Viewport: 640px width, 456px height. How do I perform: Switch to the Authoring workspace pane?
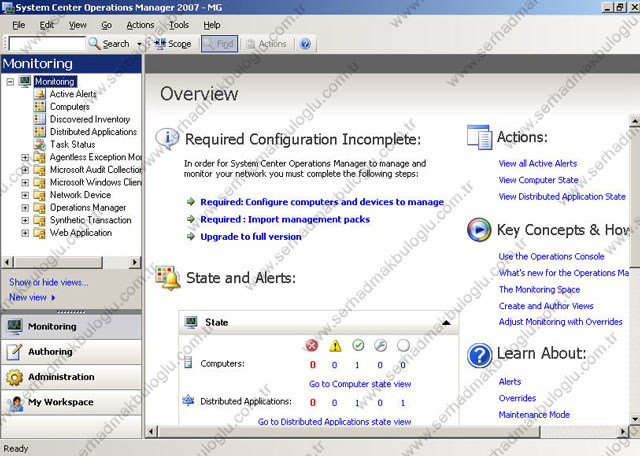71,352
